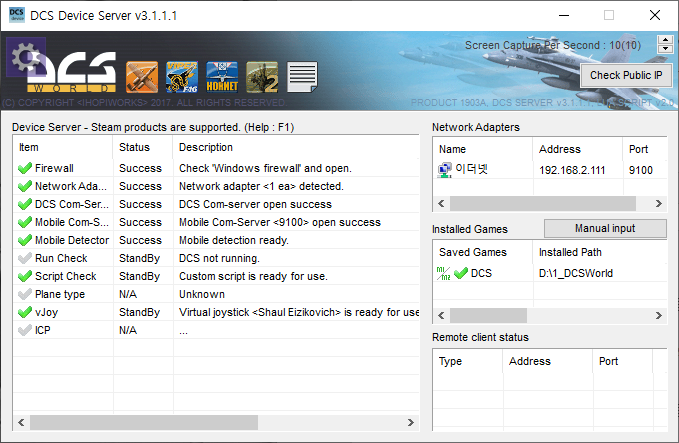The width and height of the screenshot is (679, 443).
Task: Click the grey check beside Plane type
Action: (x=25, y=294)
